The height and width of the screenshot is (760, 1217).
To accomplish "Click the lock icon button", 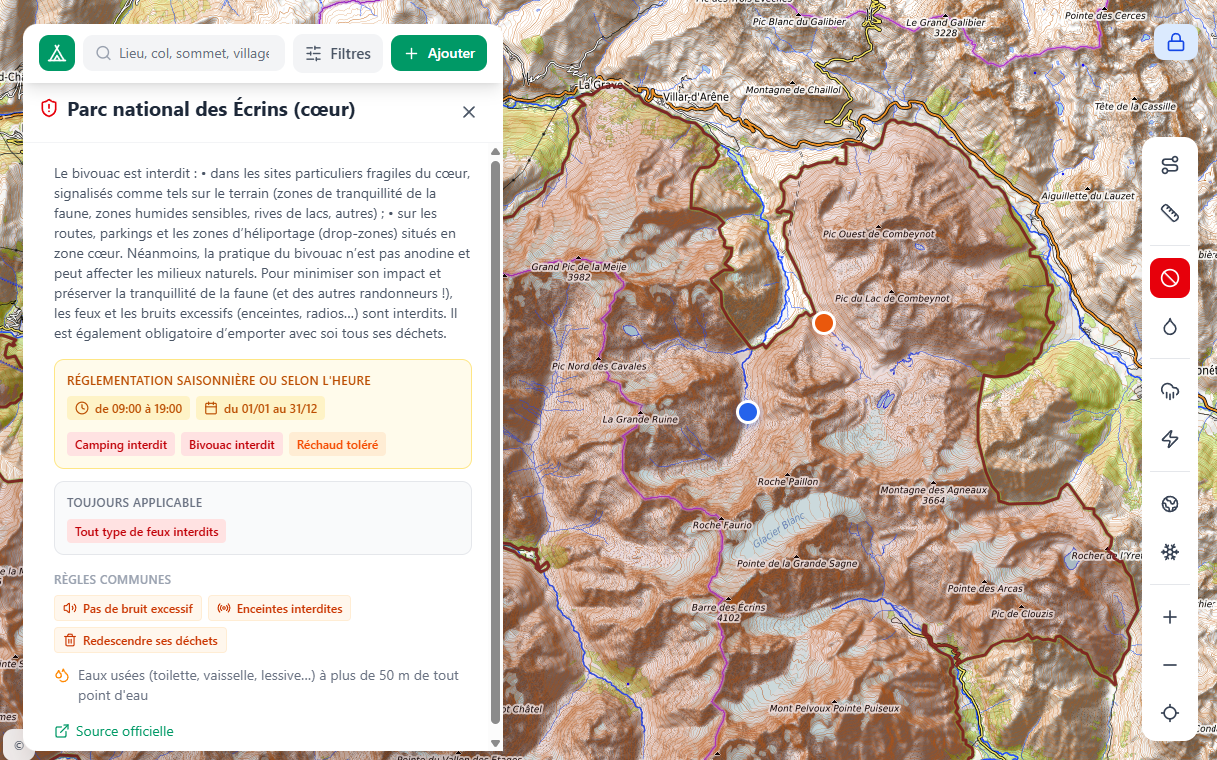I will click(x=1176, y=42).
